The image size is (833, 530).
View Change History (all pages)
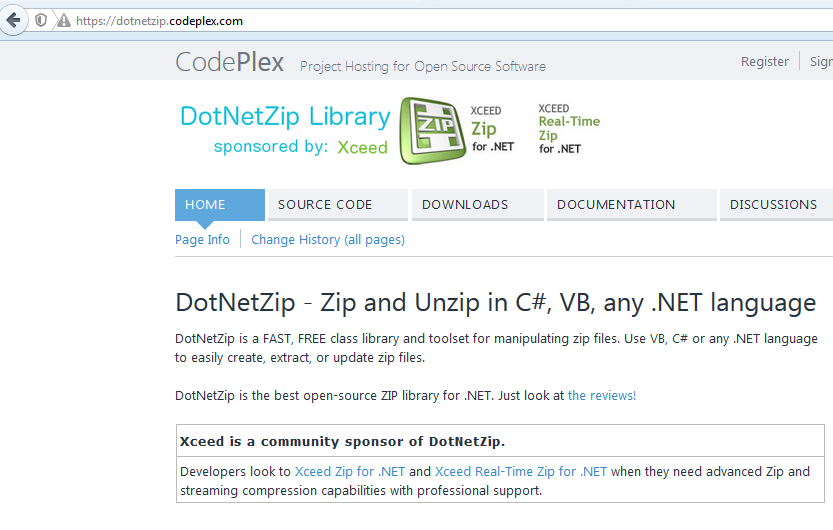pyautogui.click(x=328, y=240)
